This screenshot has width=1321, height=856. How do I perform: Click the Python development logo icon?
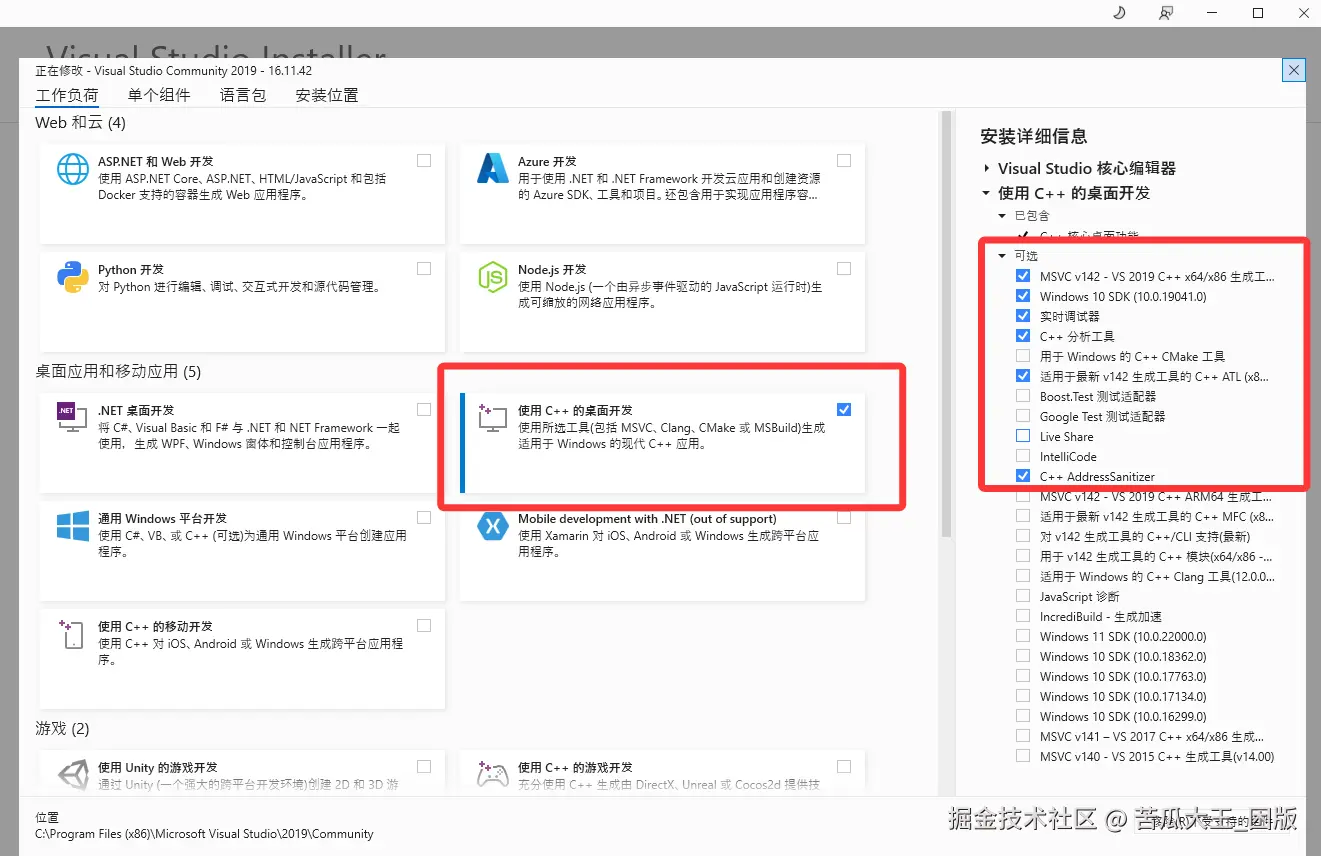point(73,277)
